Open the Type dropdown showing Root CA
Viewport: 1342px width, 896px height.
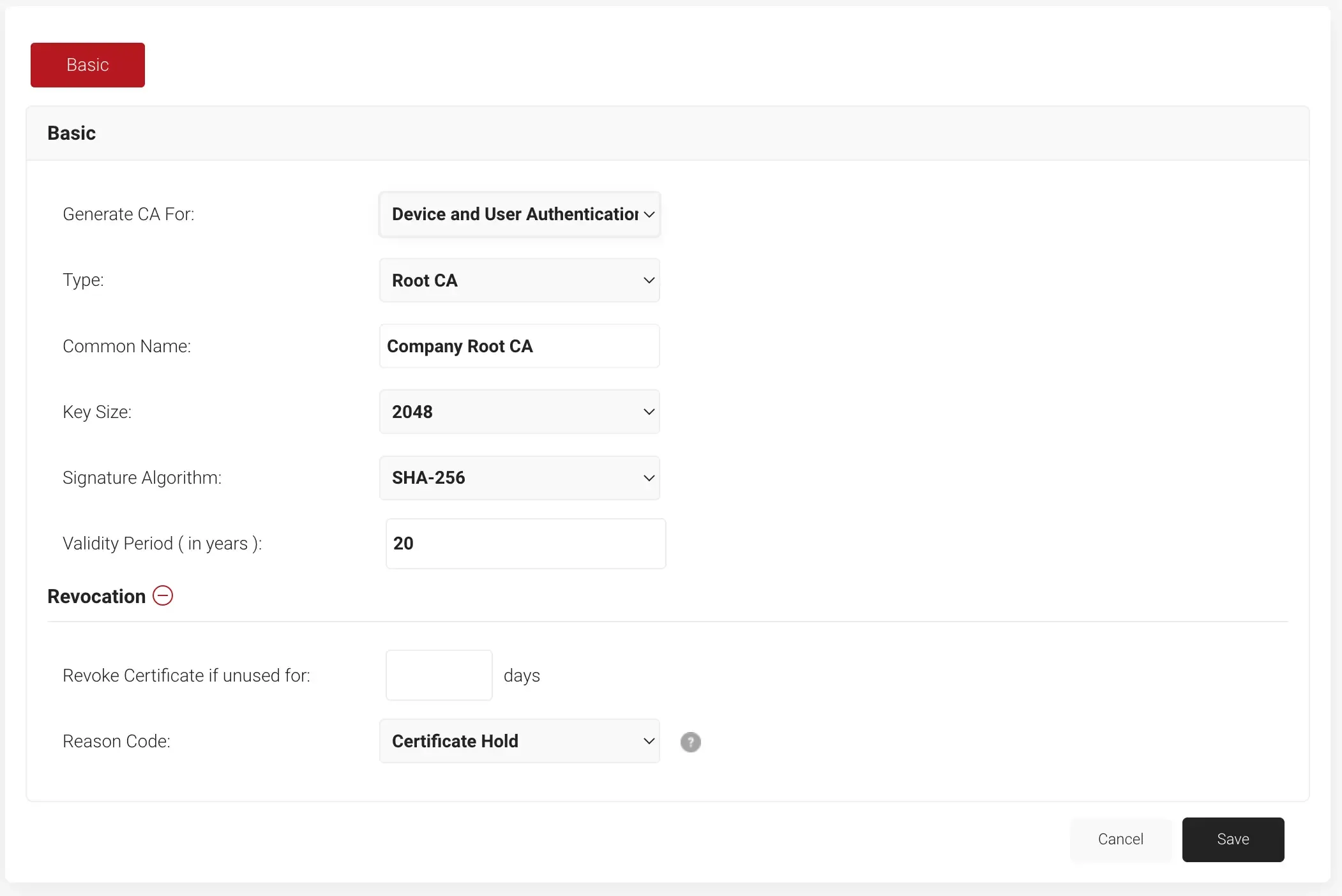tap(519, 280)
